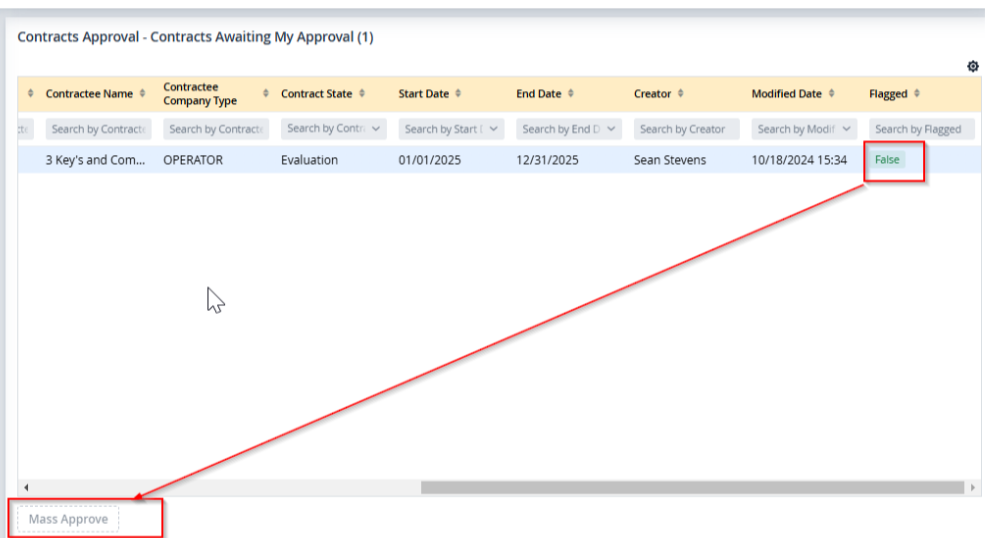This screenshot has width=990, height=538.
Task: Focus the Search by Contractee Name field
Action: point(98,129)
